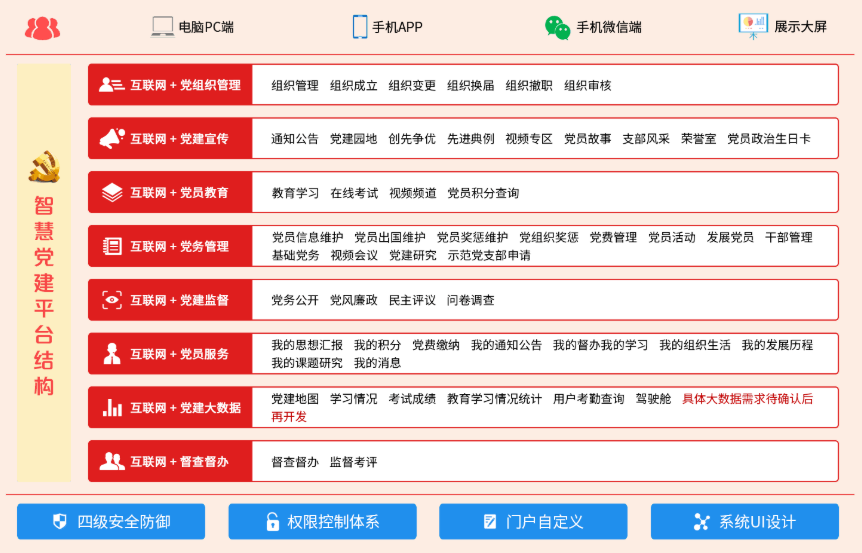Click the 用户考勤查询 item

tap(589, 399)
